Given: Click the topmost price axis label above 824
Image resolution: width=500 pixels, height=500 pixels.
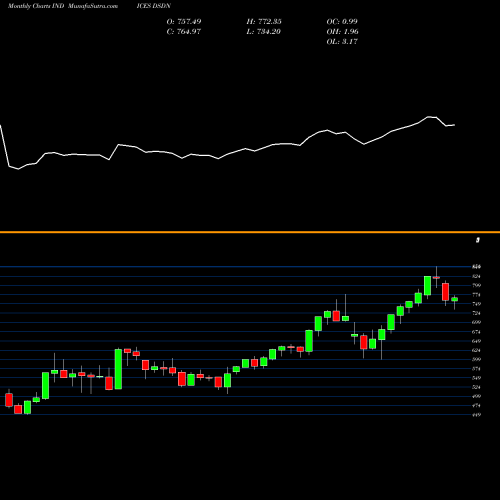Looking at the screenshot, I should click(476, 267).
